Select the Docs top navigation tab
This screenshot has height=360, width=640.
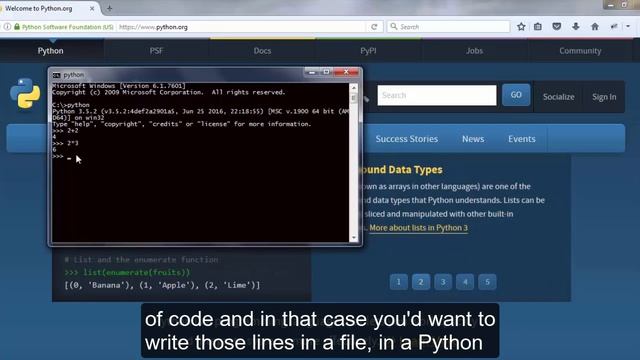tap(262, 51)
